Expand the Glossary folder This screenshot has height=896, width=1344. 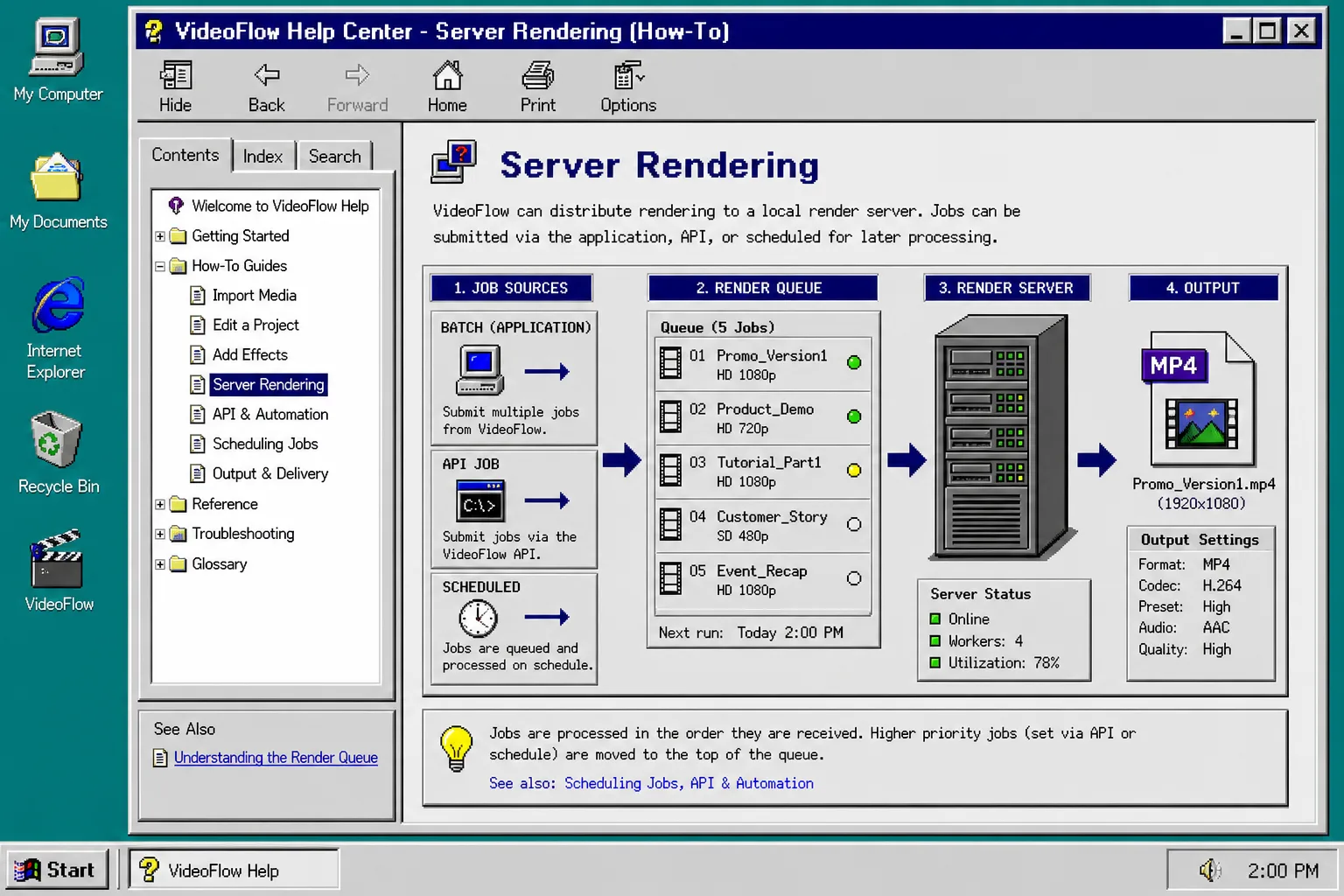(160, 564)
